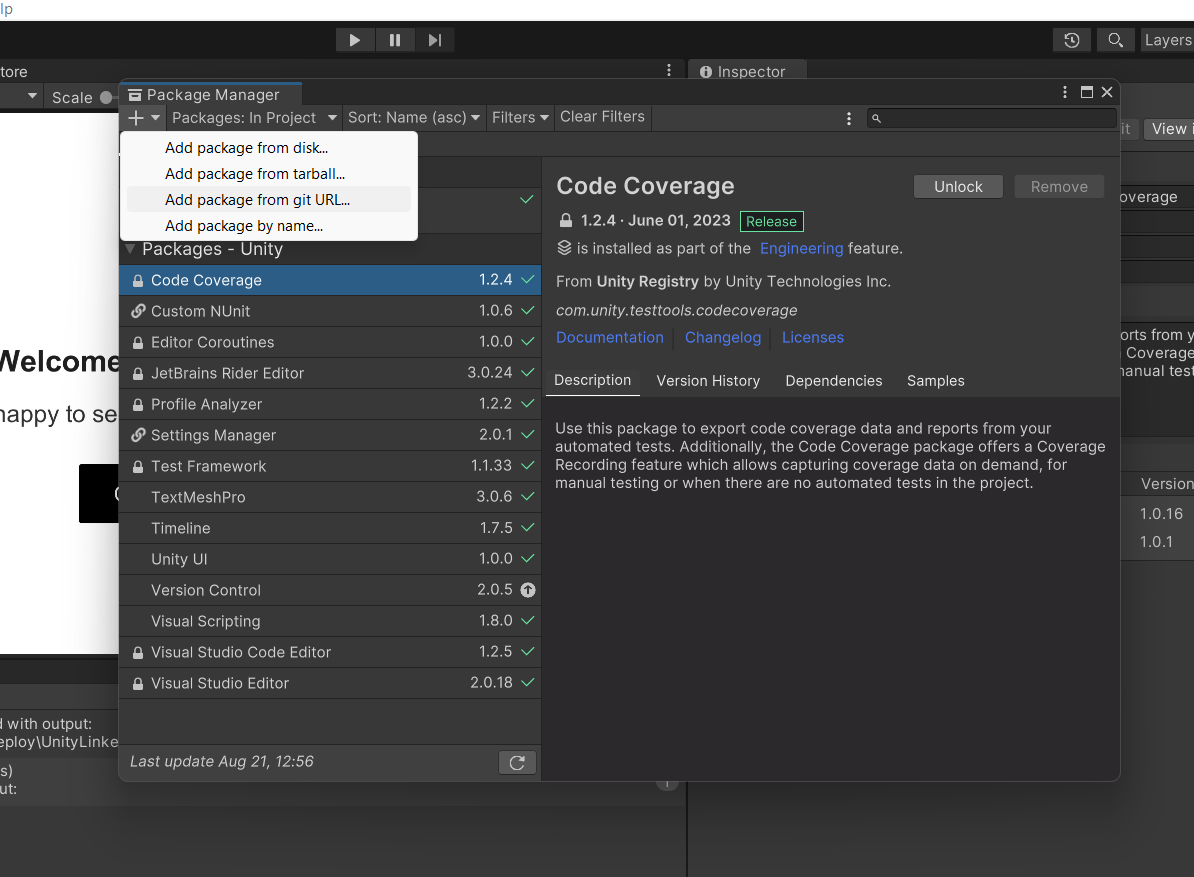Click Unlock button for Code Coverage
Image resolution: width=1194 pixels, height=877 pixels.
pyautogui.click(x=958, y=187)
